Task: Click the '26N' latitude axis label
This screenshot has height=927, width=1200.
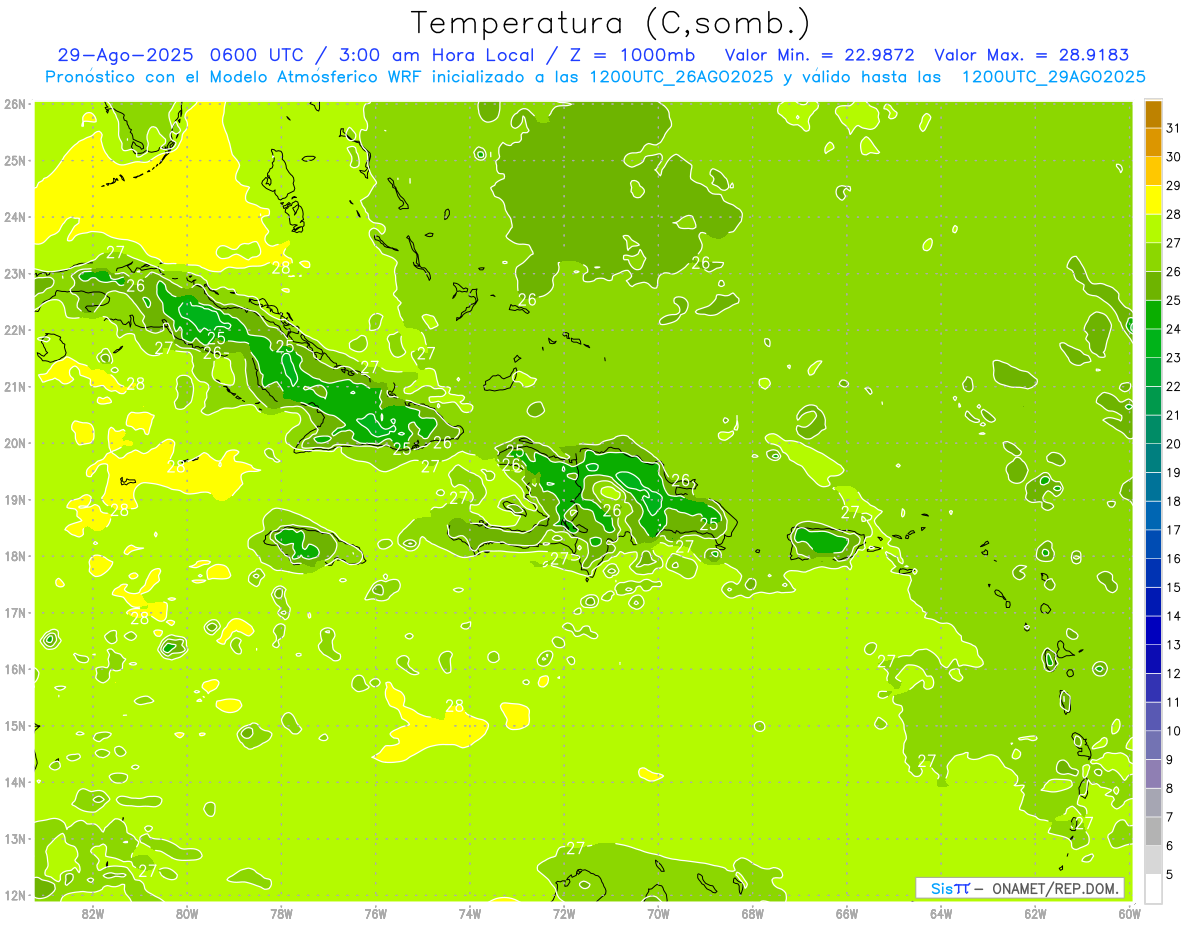Action: click(x=15, y=104)
